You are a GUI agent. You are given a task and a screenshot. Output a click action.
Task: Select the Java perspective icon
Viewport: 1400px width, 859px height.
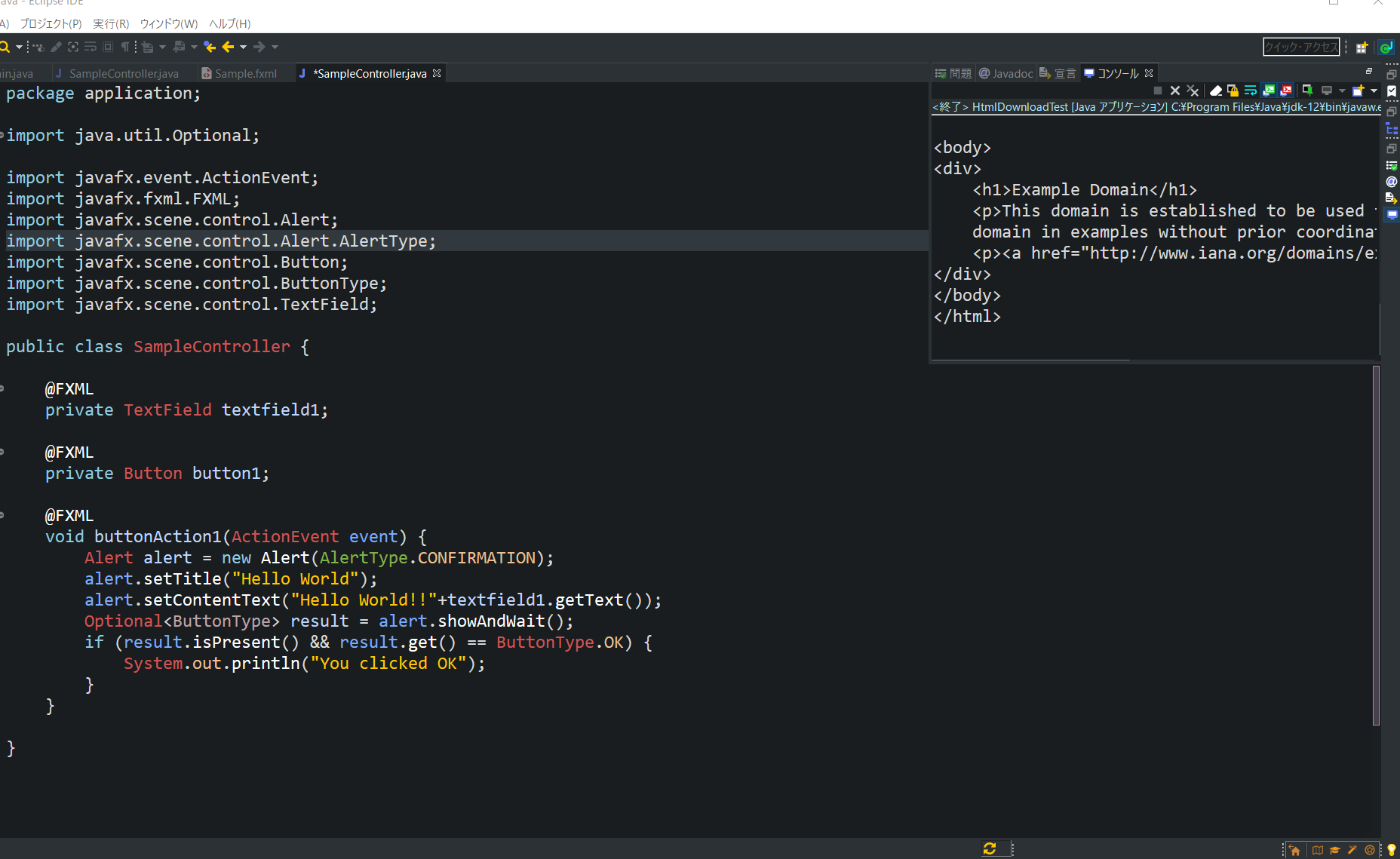coord(1386,48)
